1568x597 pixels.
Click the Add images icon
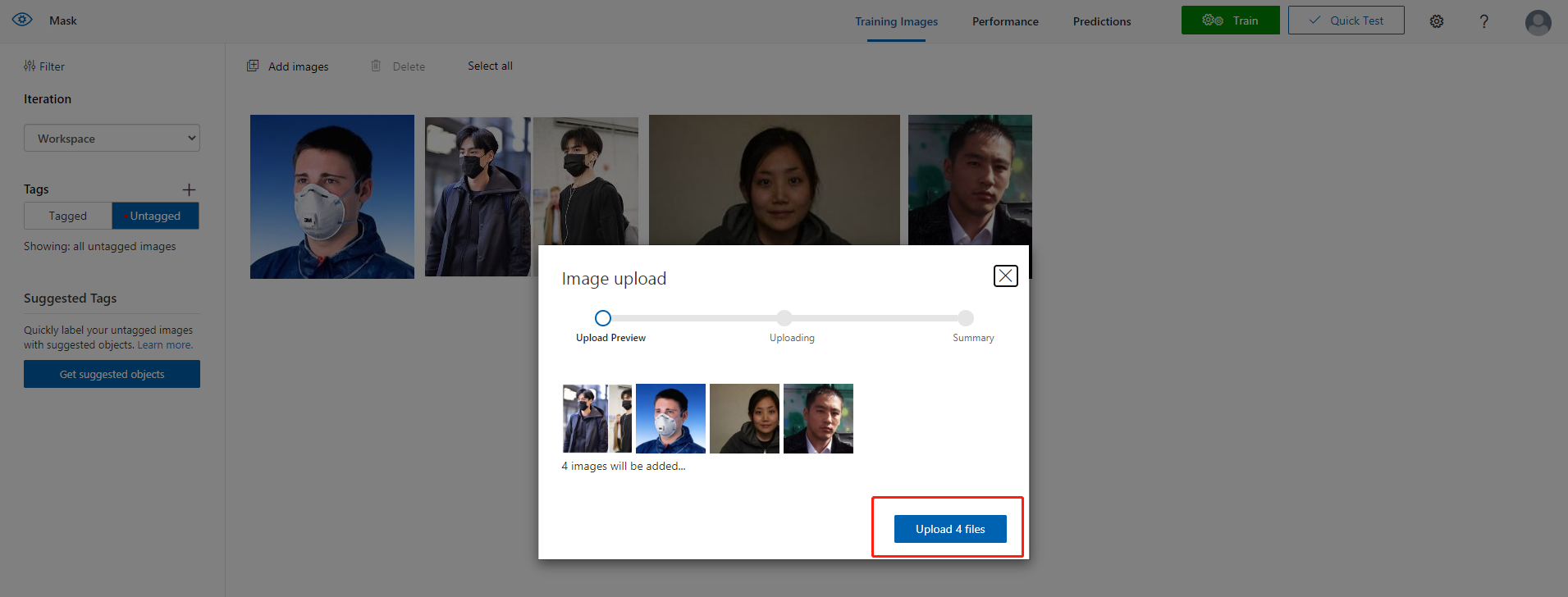tap(253, 66)
